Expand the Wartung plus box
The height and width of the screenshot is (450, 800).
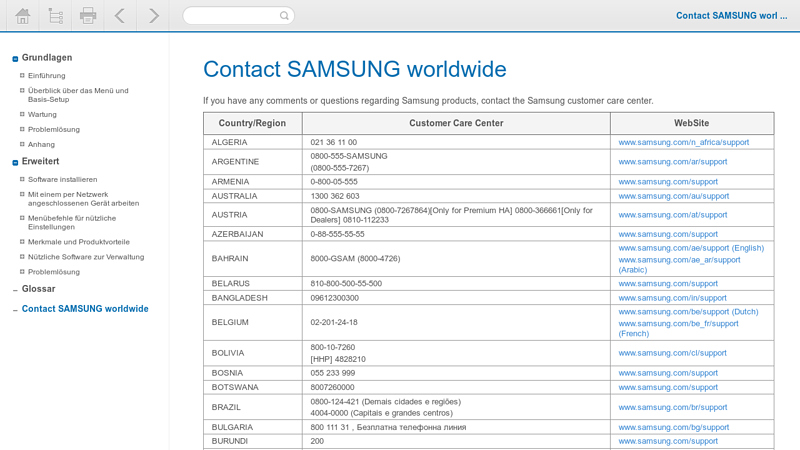22,114
